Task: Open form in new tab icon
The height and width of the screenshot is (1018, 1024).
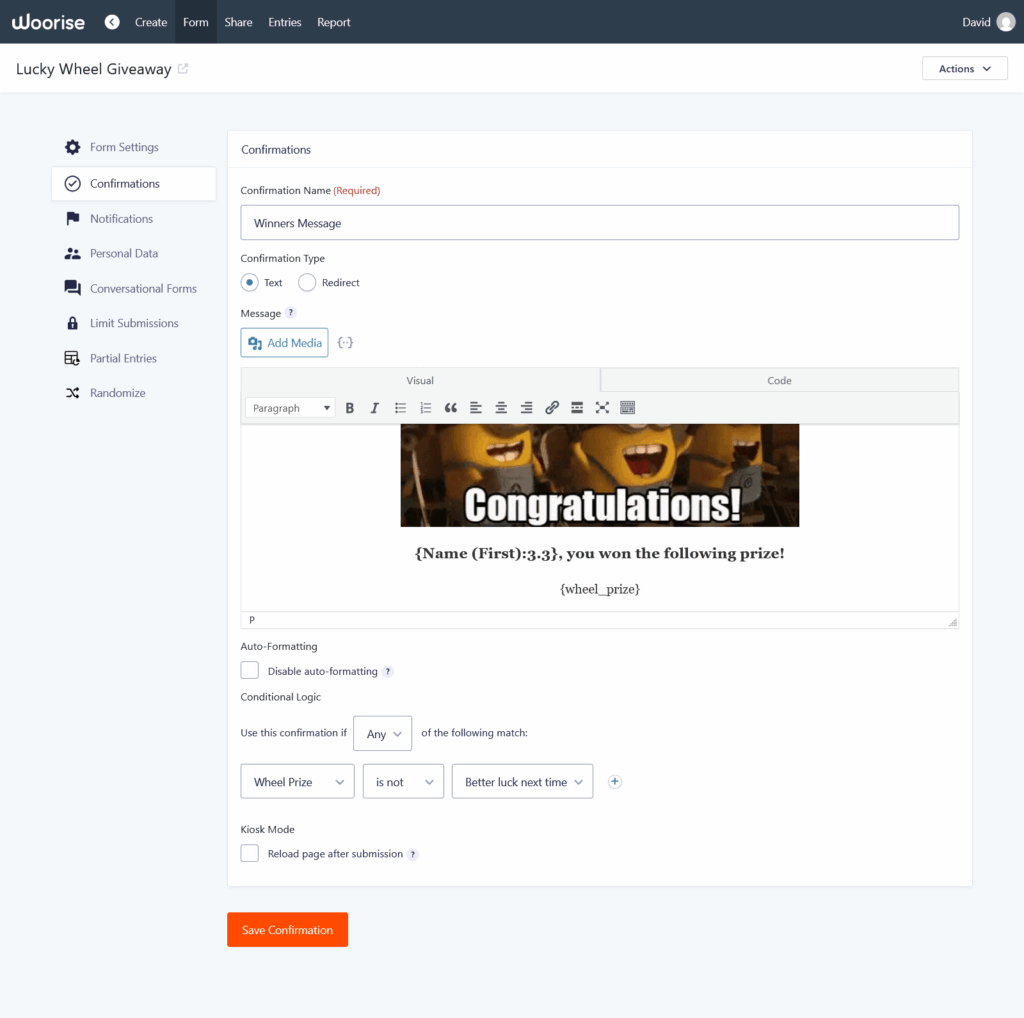Action: [x=183, y=69]
